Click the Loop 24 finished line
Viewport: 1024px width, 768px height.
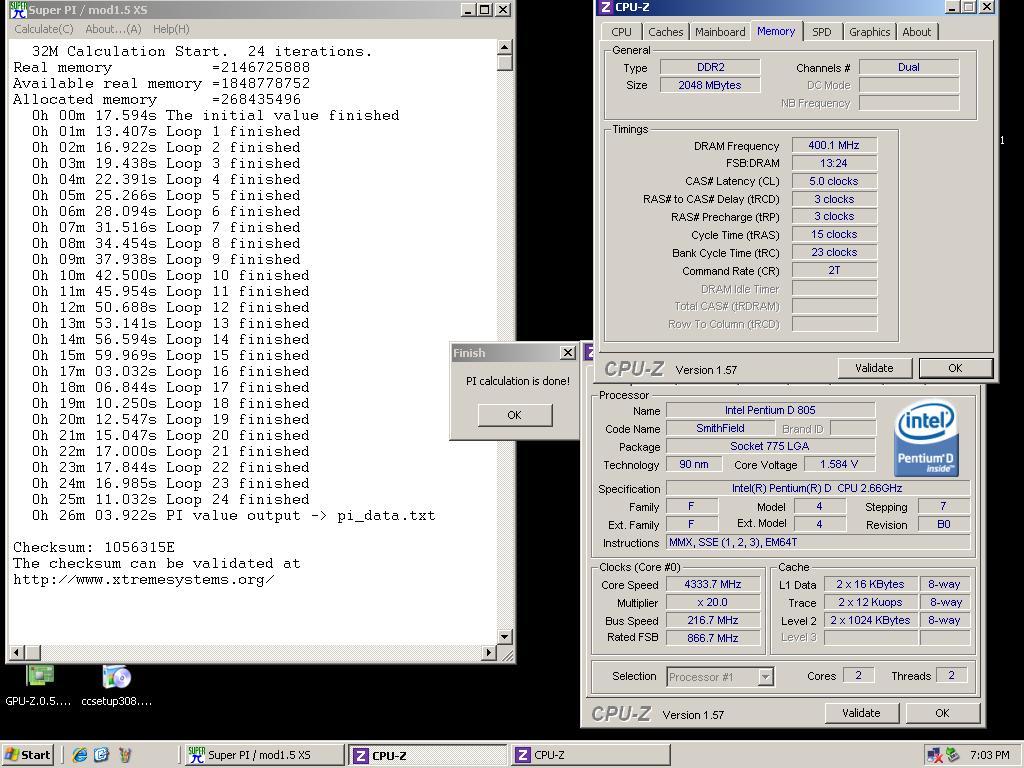tap(170, 500)
